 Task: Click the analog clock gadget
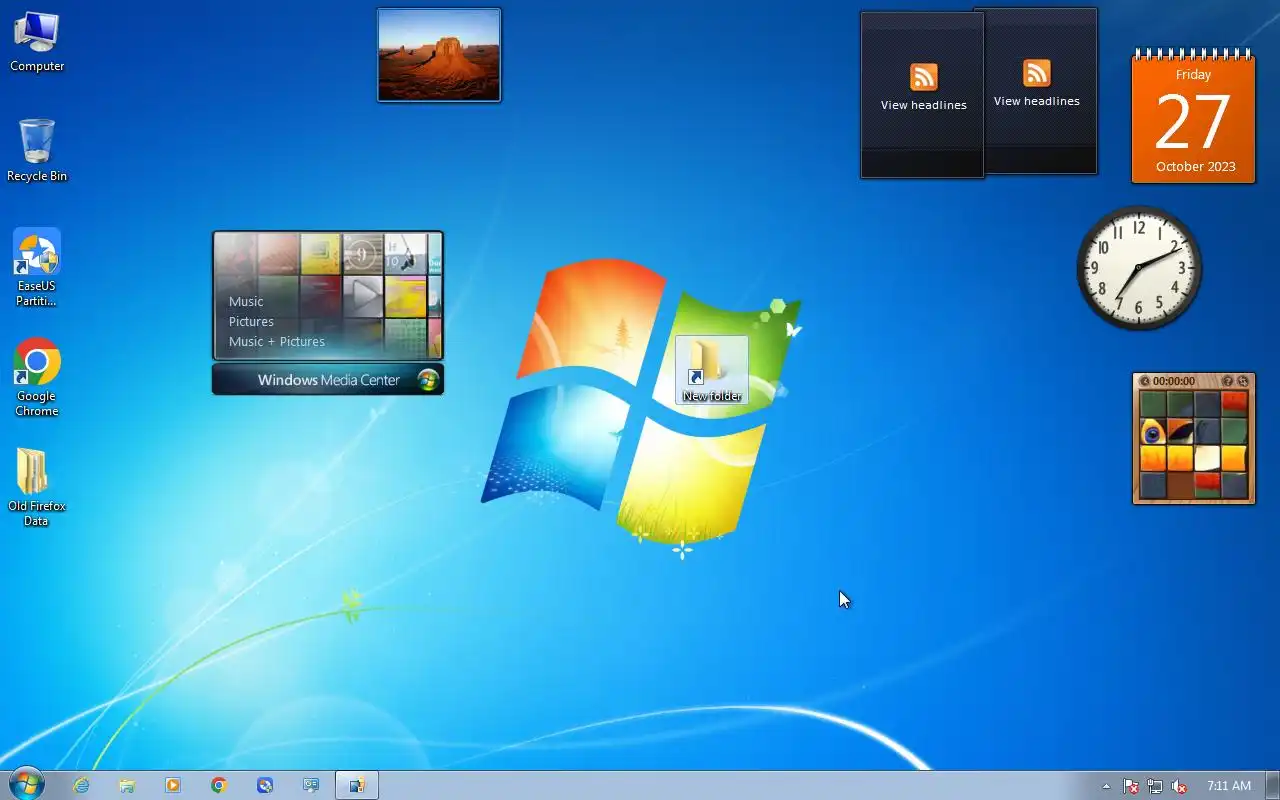click(1139, 268)
